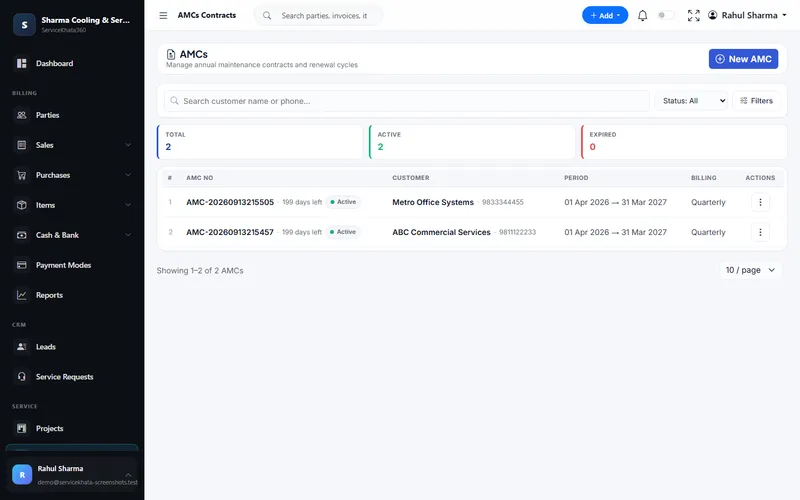Image resolution: width=800 pixels, height=500 pixels.
Task: Open the Filters button
Action: point(757,101)
